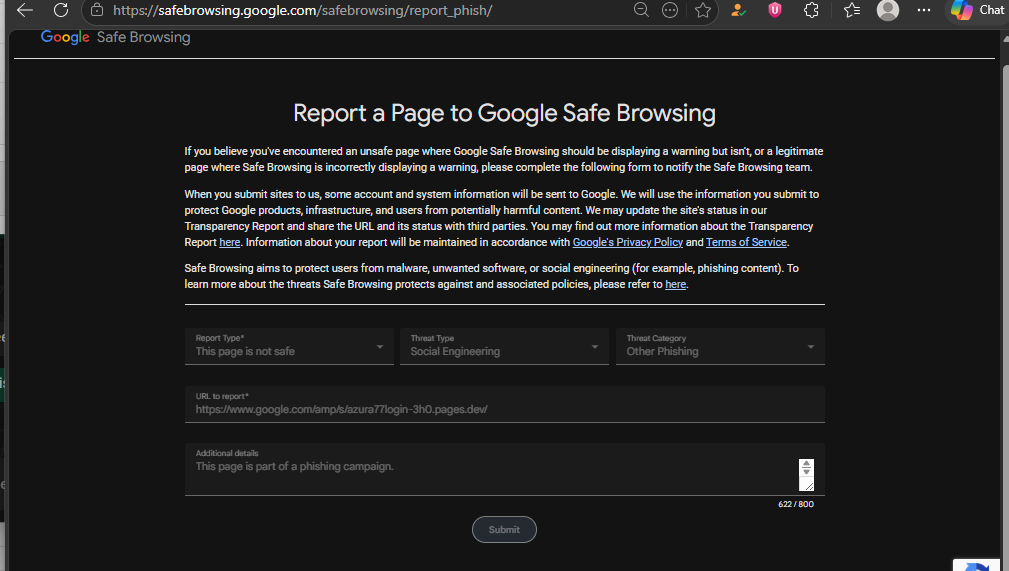Click the address bar URL text
The height and width of the screenshot is (571, 1009).
(302, 10)
